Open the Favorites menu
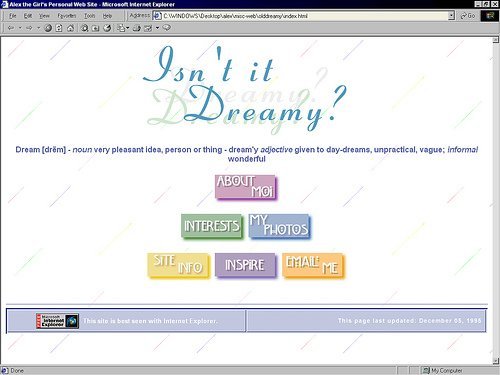 tap(67, 16)
